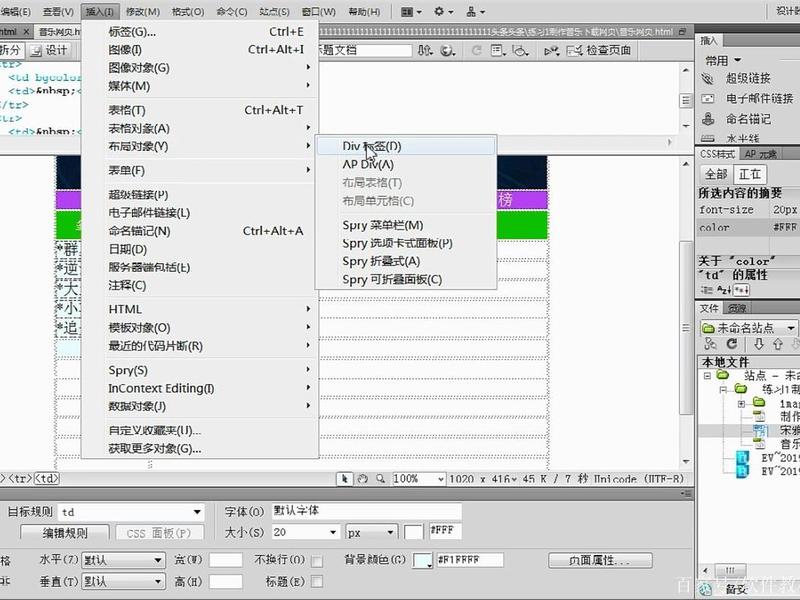Screen dimensions: 800x600
Task: Open the 未命名站点 site dropdown
Action: [748, 328]
